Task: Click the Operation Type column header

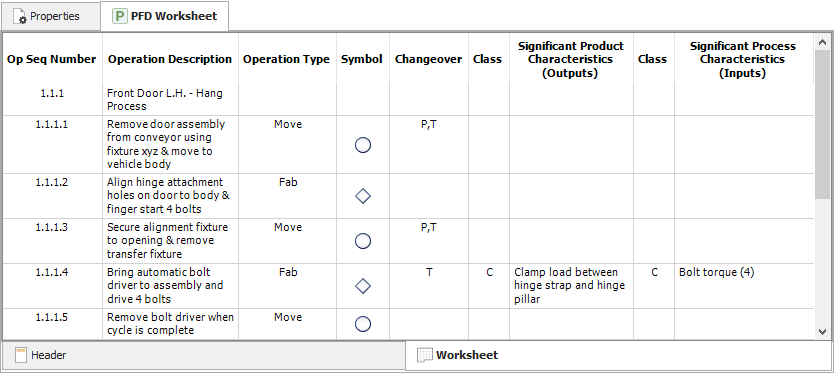Action: [x=287, y=60]
